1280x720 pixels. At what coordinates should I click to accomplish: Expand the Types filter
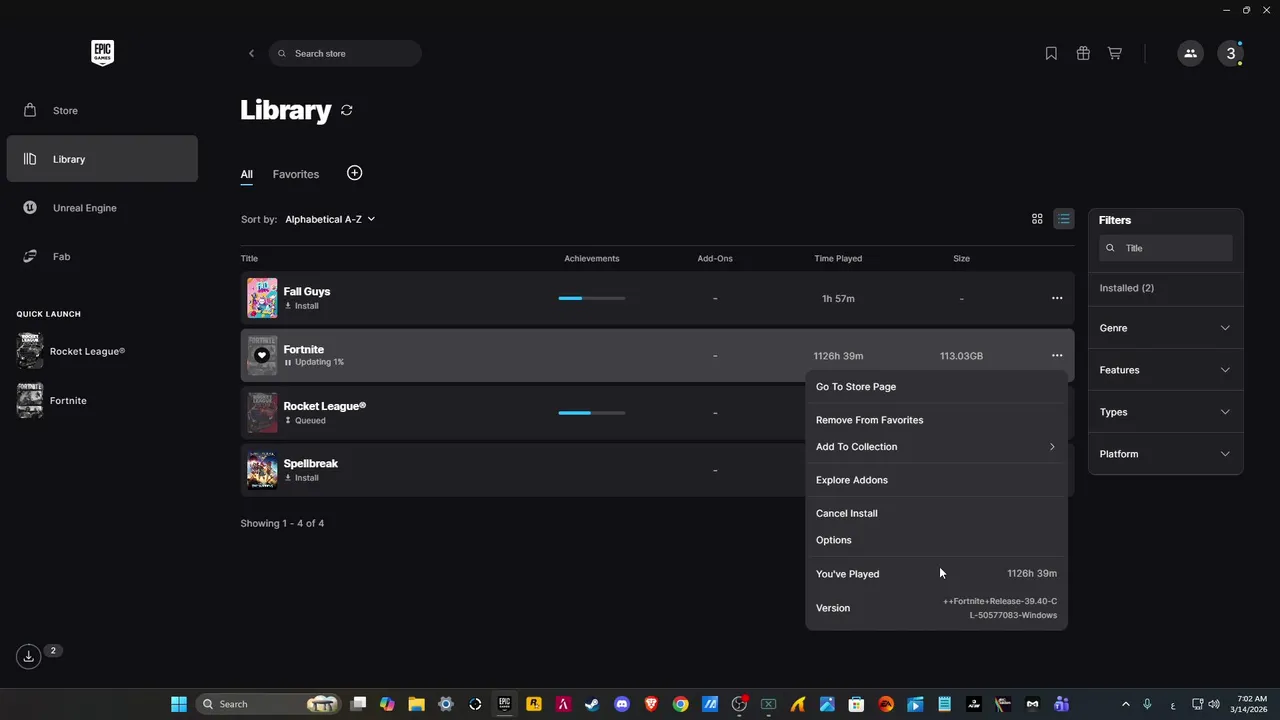[1166, 412]
